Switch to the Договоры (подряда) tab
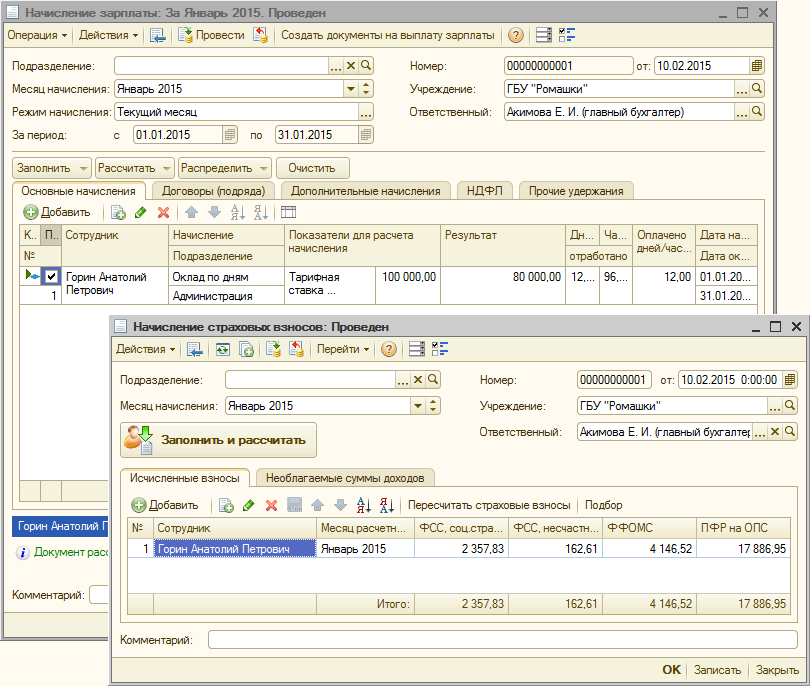This screenshot has width=810, height=686. (x=213, y=191)
